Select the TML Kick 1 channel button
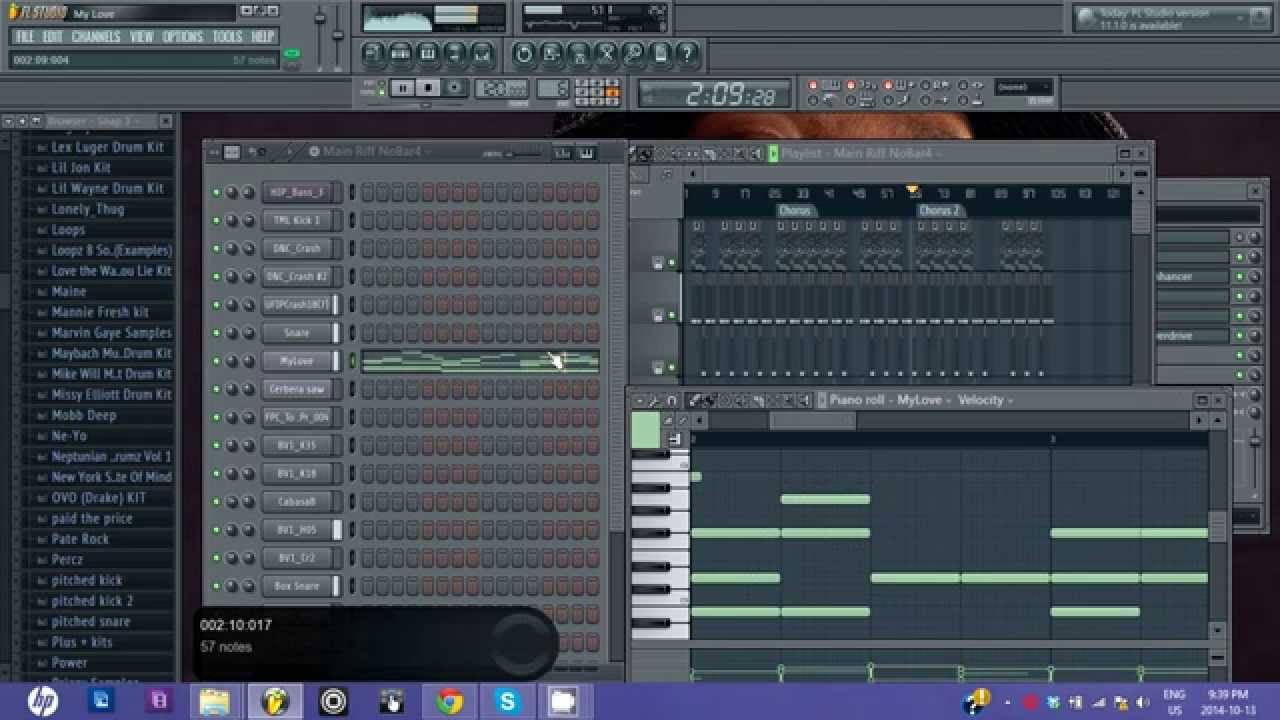The width and height of the screenshot is (1280, 720). pyautogui.click(x=297, y=220)
